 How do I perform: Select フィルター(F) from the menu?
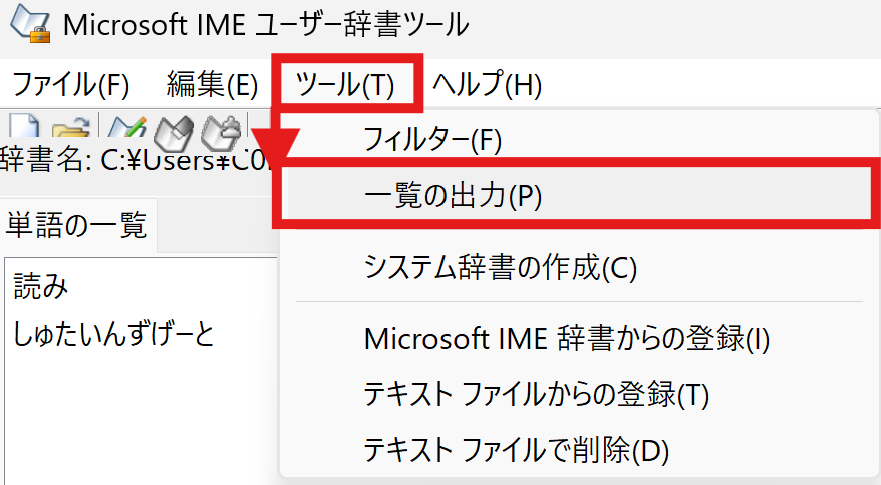pyautogui.click(x=432, y=139)
